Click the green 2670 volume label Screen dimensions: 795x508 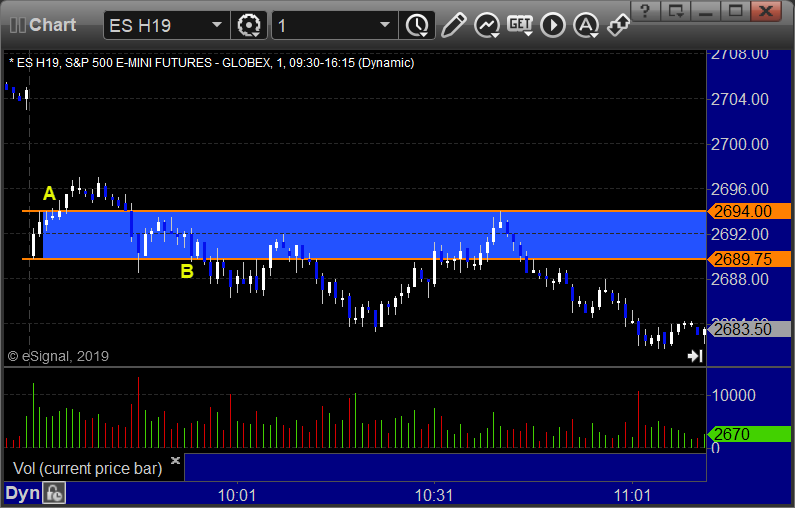point(749,434)
